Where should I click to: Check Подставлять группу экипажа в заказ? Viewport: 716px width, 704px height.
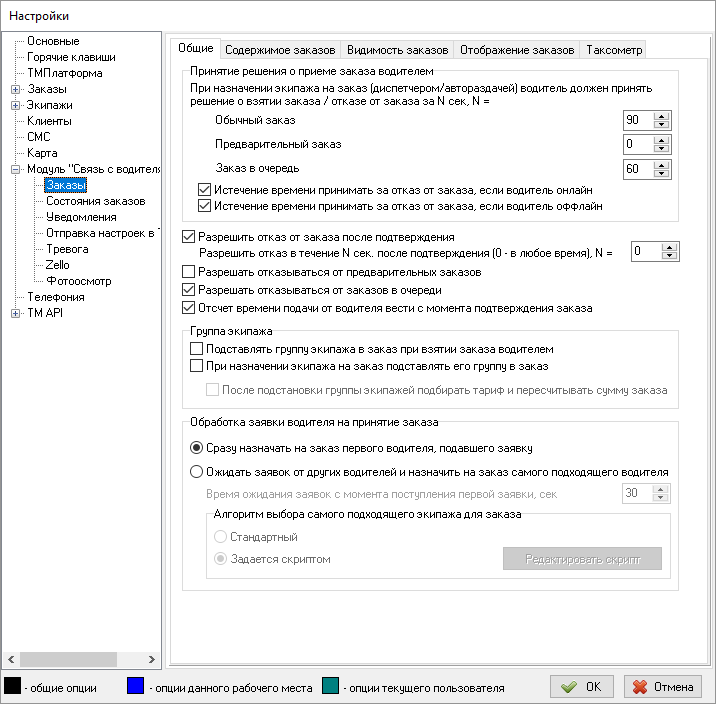tap(196, 349)
